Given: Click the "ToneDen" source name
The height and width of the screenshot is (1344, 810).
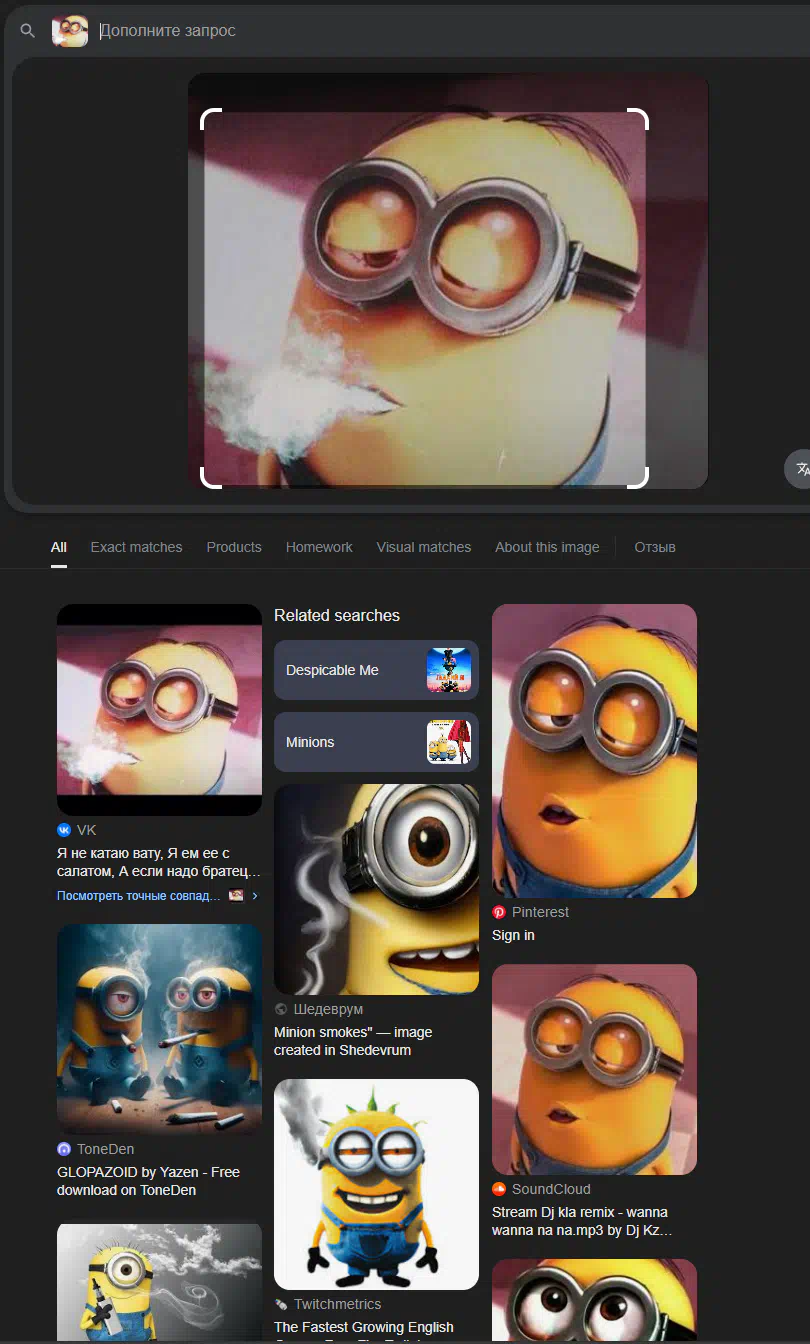Looking at the screenshot, I should [105, 1149].
